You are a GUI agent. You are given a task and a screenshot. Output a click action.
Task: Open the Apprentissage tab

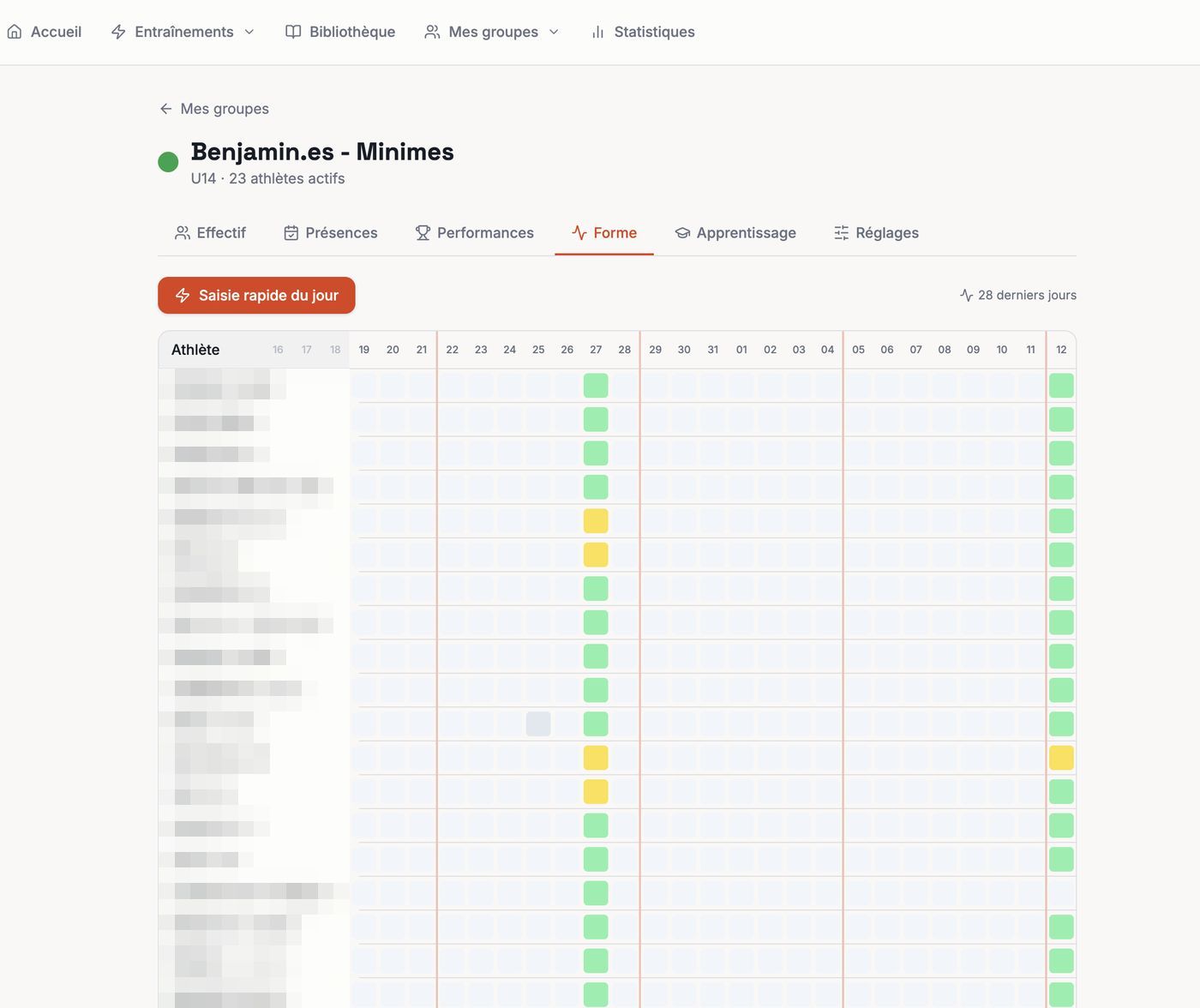735,233
